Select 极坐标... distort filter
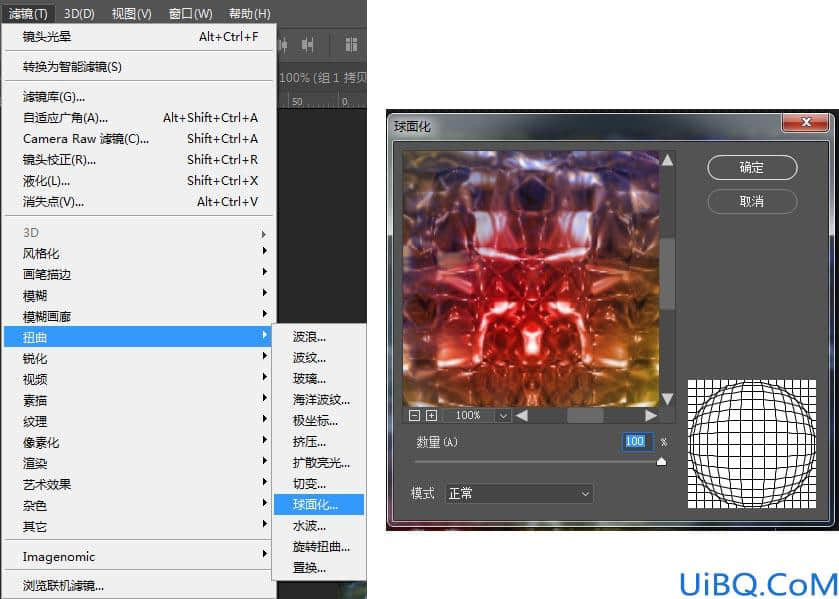 coord(319,421)
